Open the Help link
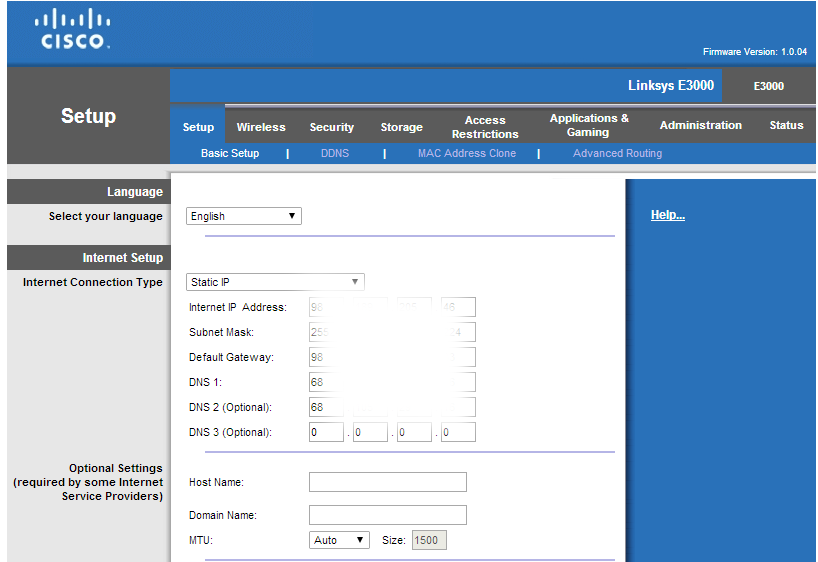This screenshot has height=562, width=818. pyautogui.click(x=667, y=214)
